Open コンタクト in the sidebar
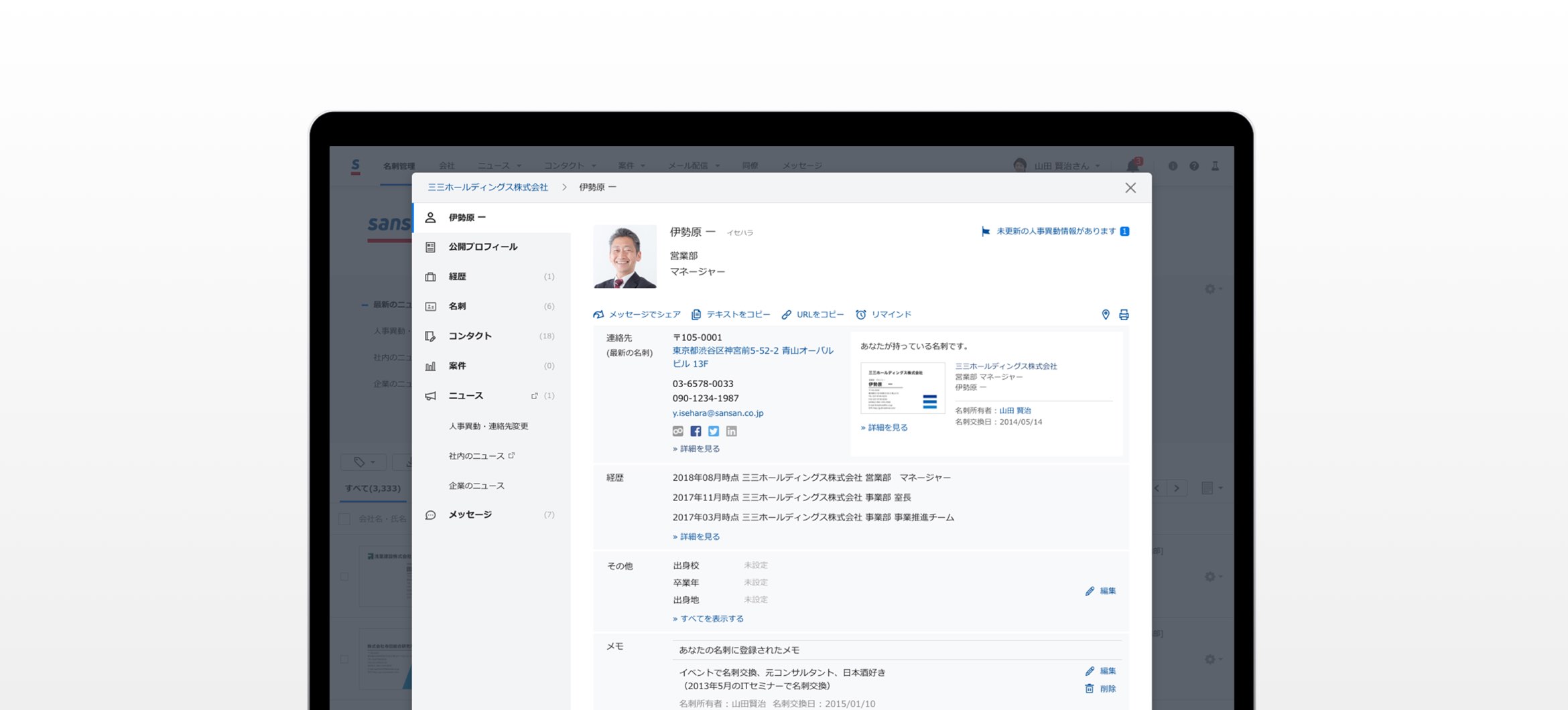 (x=491, y=336)
